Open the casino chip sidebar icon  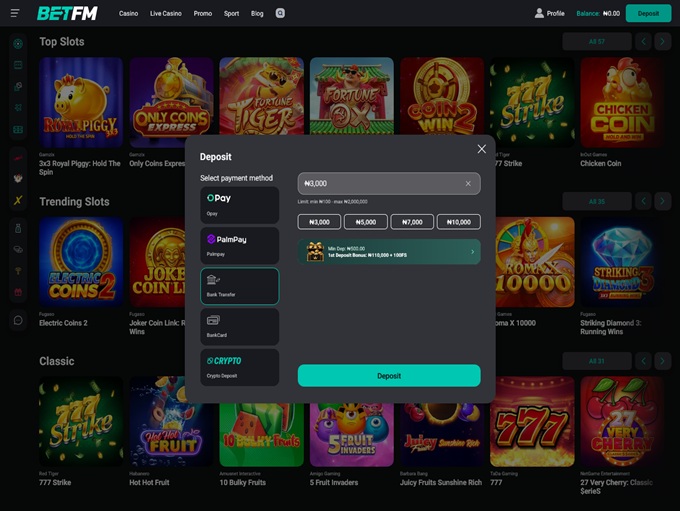click(18, 43)
